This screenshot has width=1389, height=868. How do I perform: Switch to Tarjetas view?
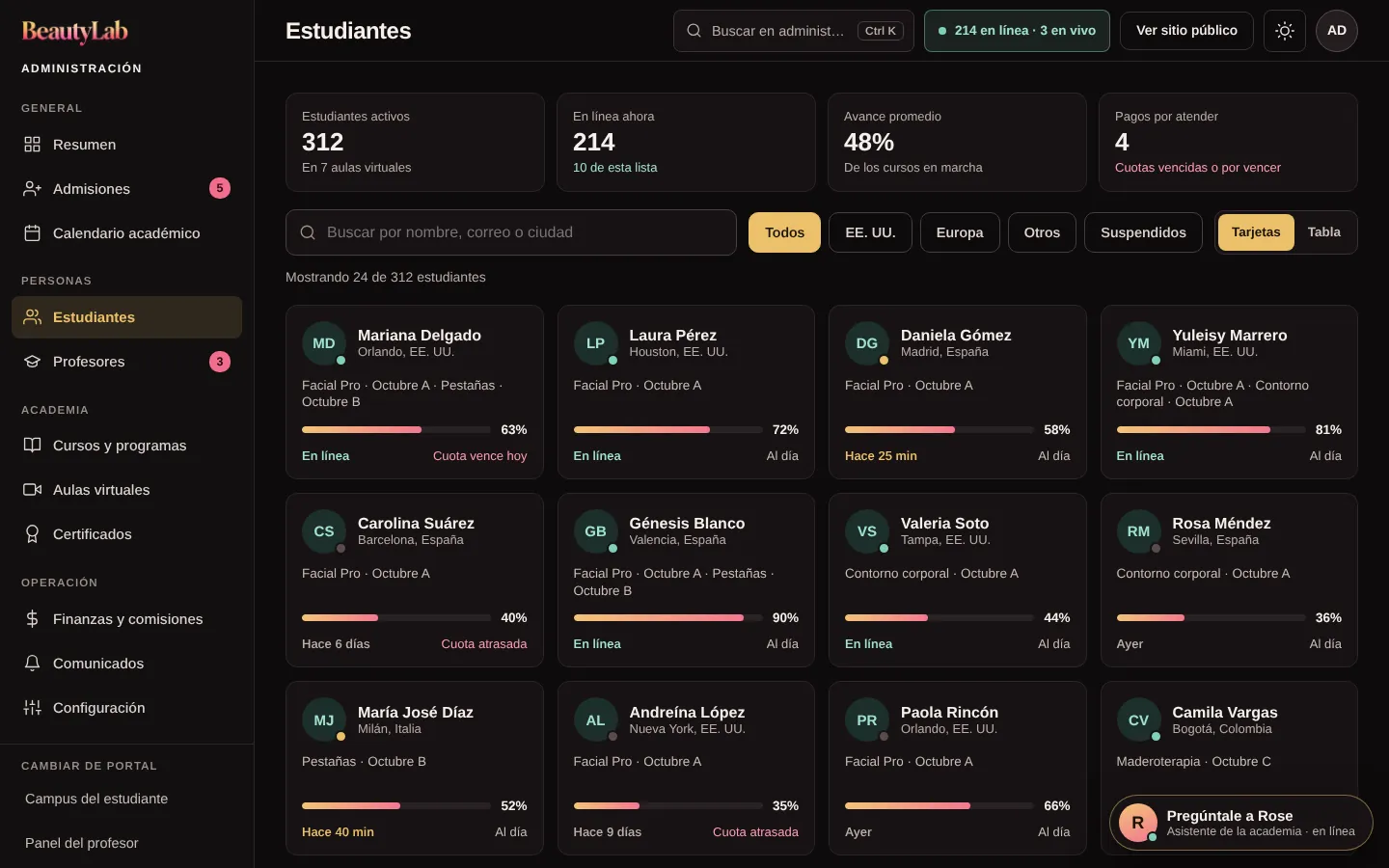pos(1256,232)
